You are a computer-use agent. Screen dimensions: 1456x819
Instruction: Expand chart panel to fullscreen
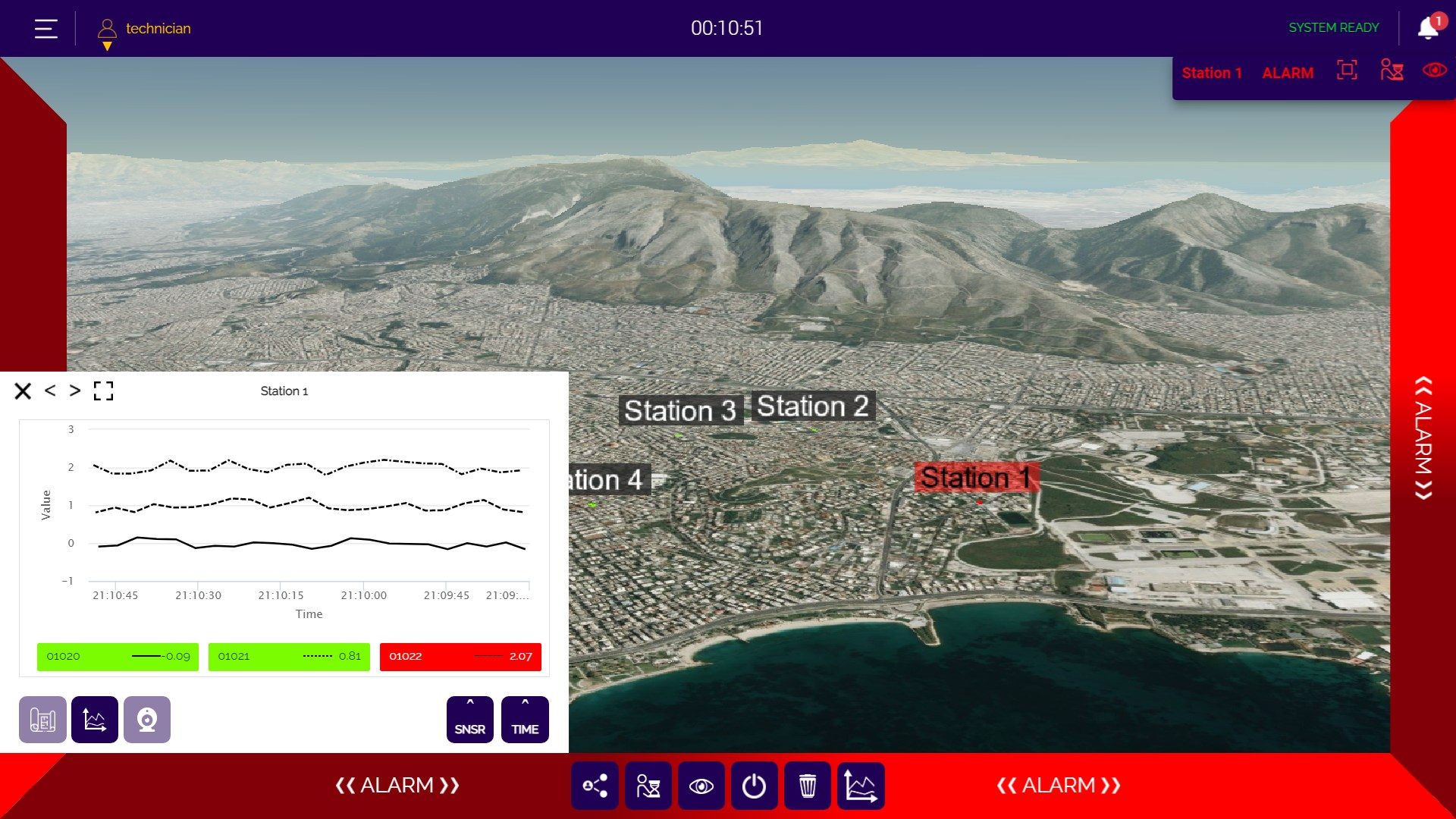pos(103,391)
